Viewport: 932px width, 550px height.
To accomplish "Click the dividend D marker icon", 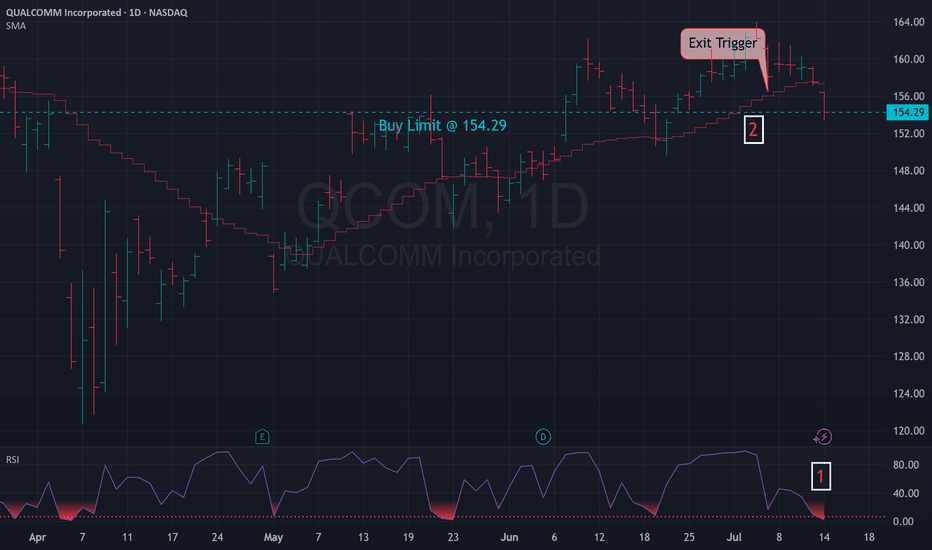I will coord(543,437).
